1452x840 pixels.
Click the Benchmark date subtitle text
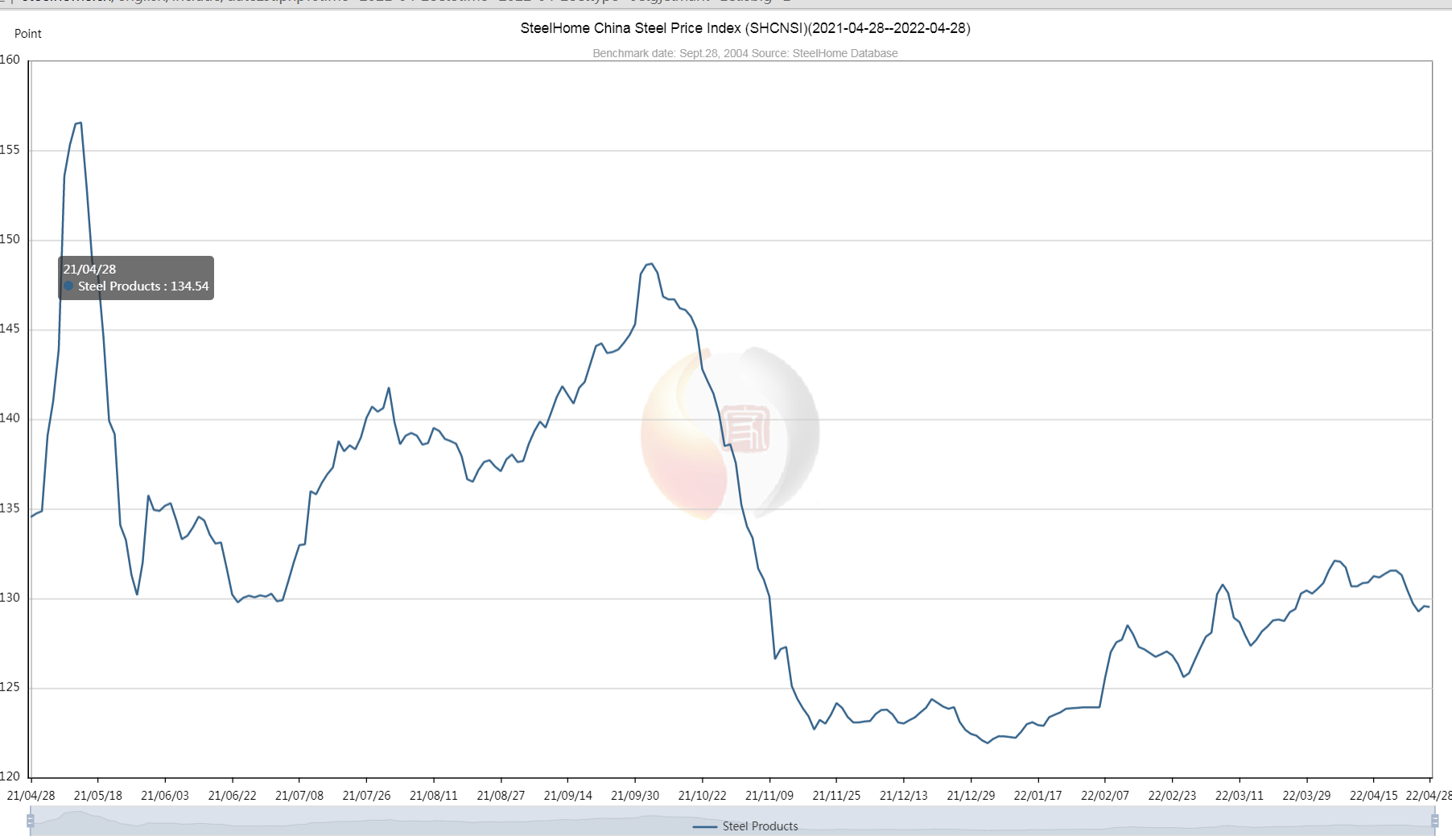pyautogui.click(x=745, y=53)
